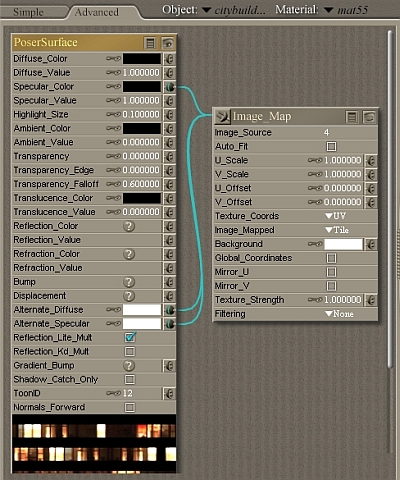Click the Transparency node plug icon
The width and height of the screenshot is (400, 480).
coord(169,157)
